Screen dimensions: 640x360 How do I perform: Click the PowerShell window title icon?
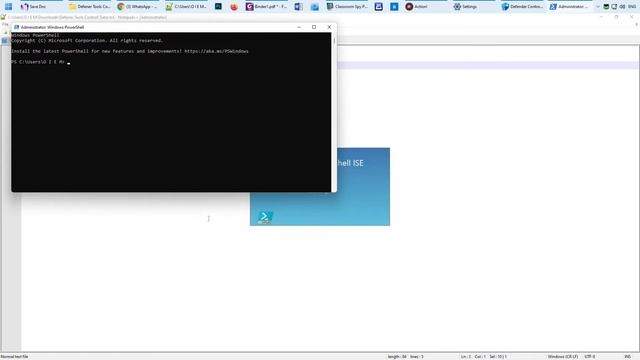[x=16, y=27]
